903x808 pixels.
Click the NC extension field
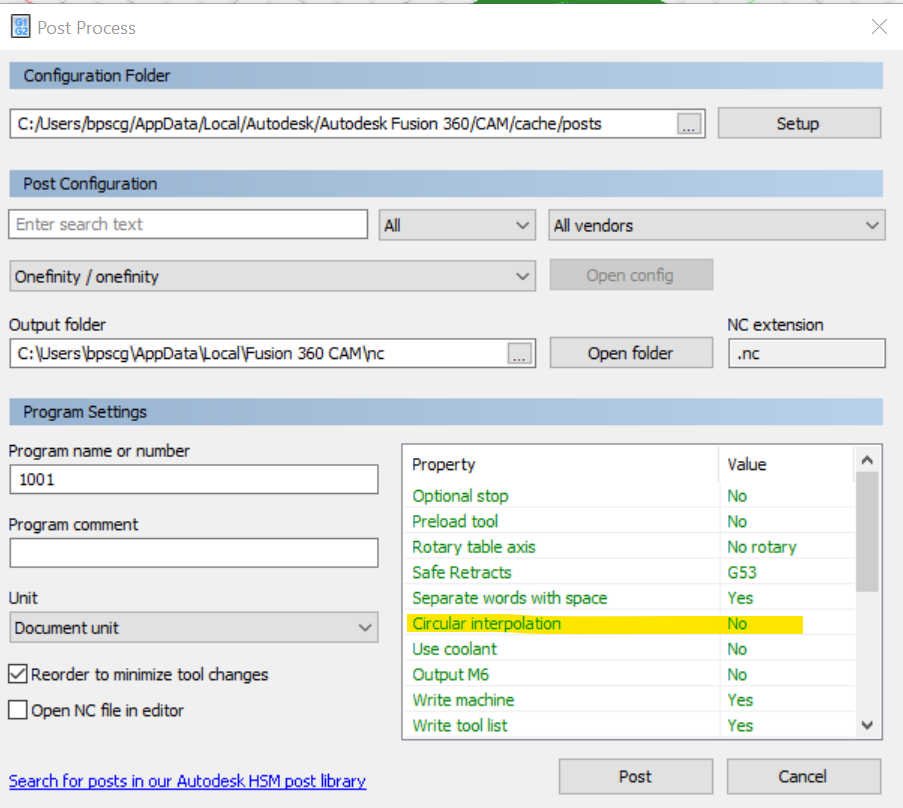[806, 353]
